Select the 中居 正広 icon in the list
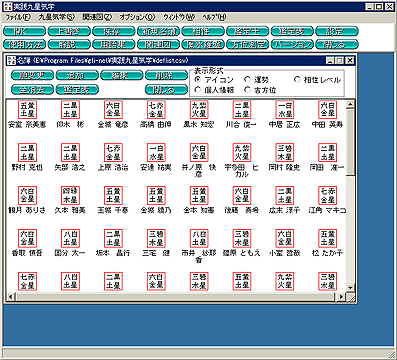Image resolution: width=397 pixels, height=360 pixels. click(x=285, y=110)
